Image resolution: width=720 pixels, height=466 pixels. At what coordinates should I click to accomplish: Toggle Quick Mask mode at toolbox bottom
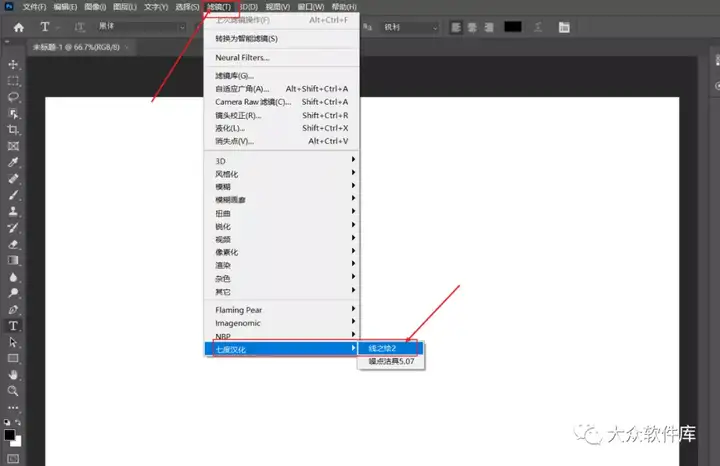13,459
